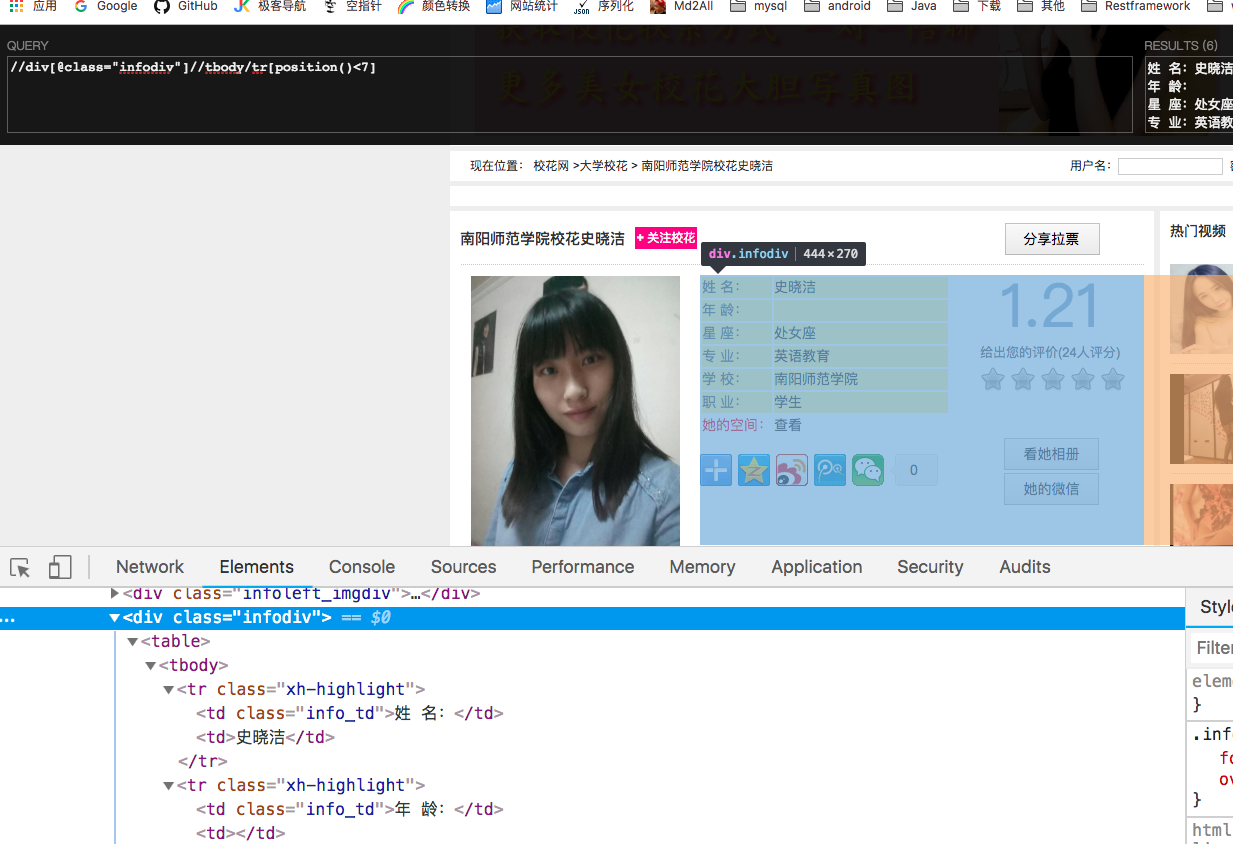
Task: Open the Restframework bookmark folder
Action: (x=1136, y=6)
